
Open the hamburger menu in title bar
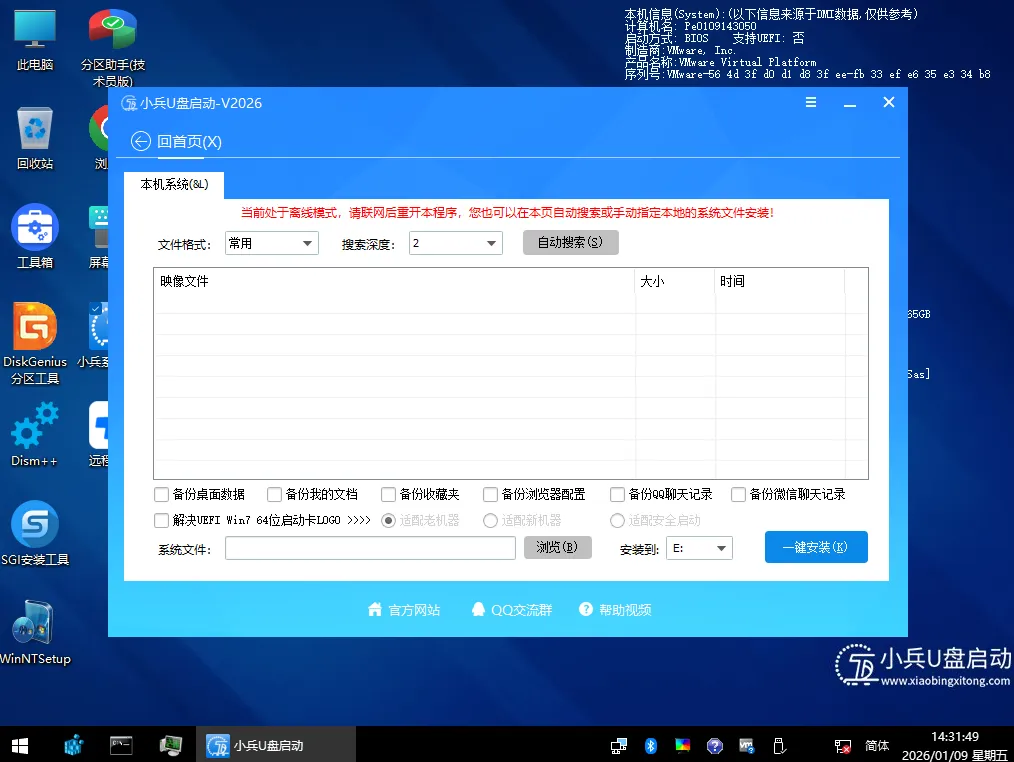(x=811, y=103)
